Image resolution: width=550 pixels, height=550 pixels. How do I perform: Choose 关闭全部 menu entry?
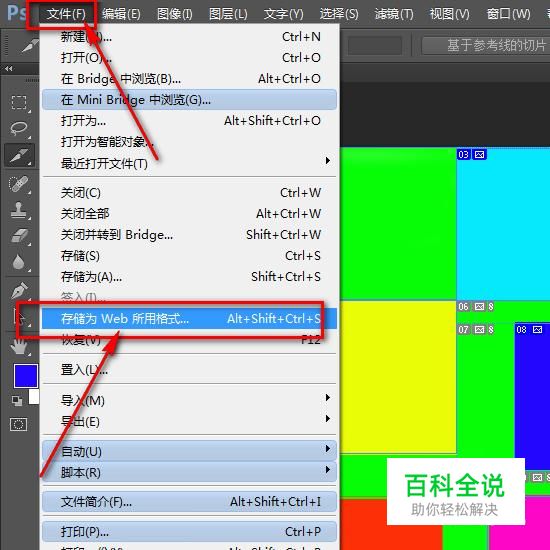189,214
